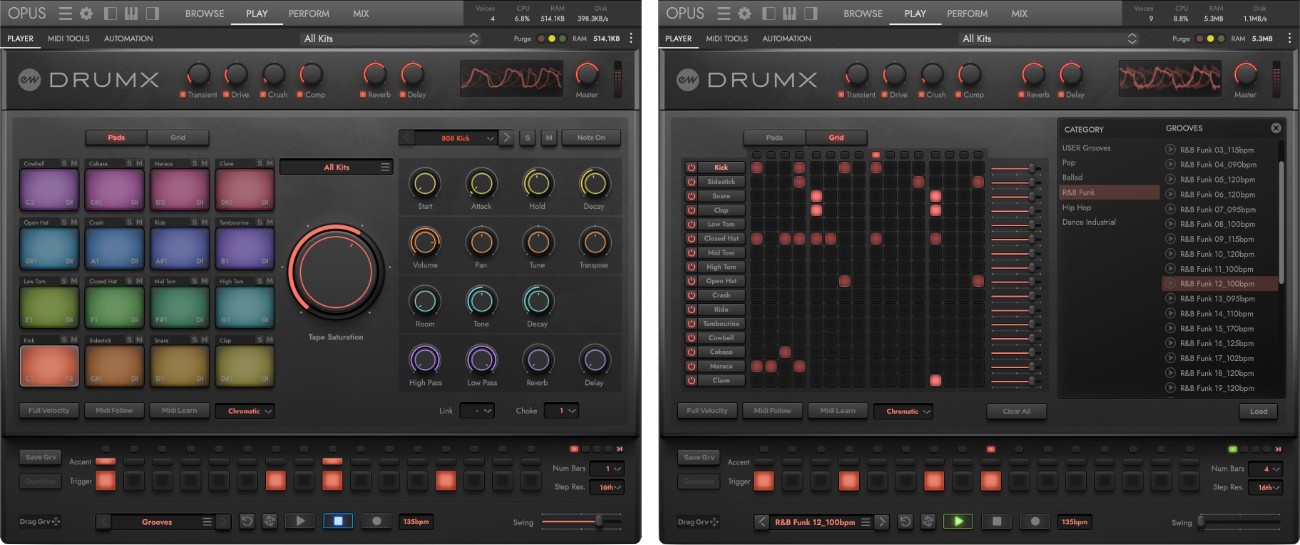1300x545 pixels.
Task: Toggle the Delay effect in right window
Action: [x=1061, y=95]
